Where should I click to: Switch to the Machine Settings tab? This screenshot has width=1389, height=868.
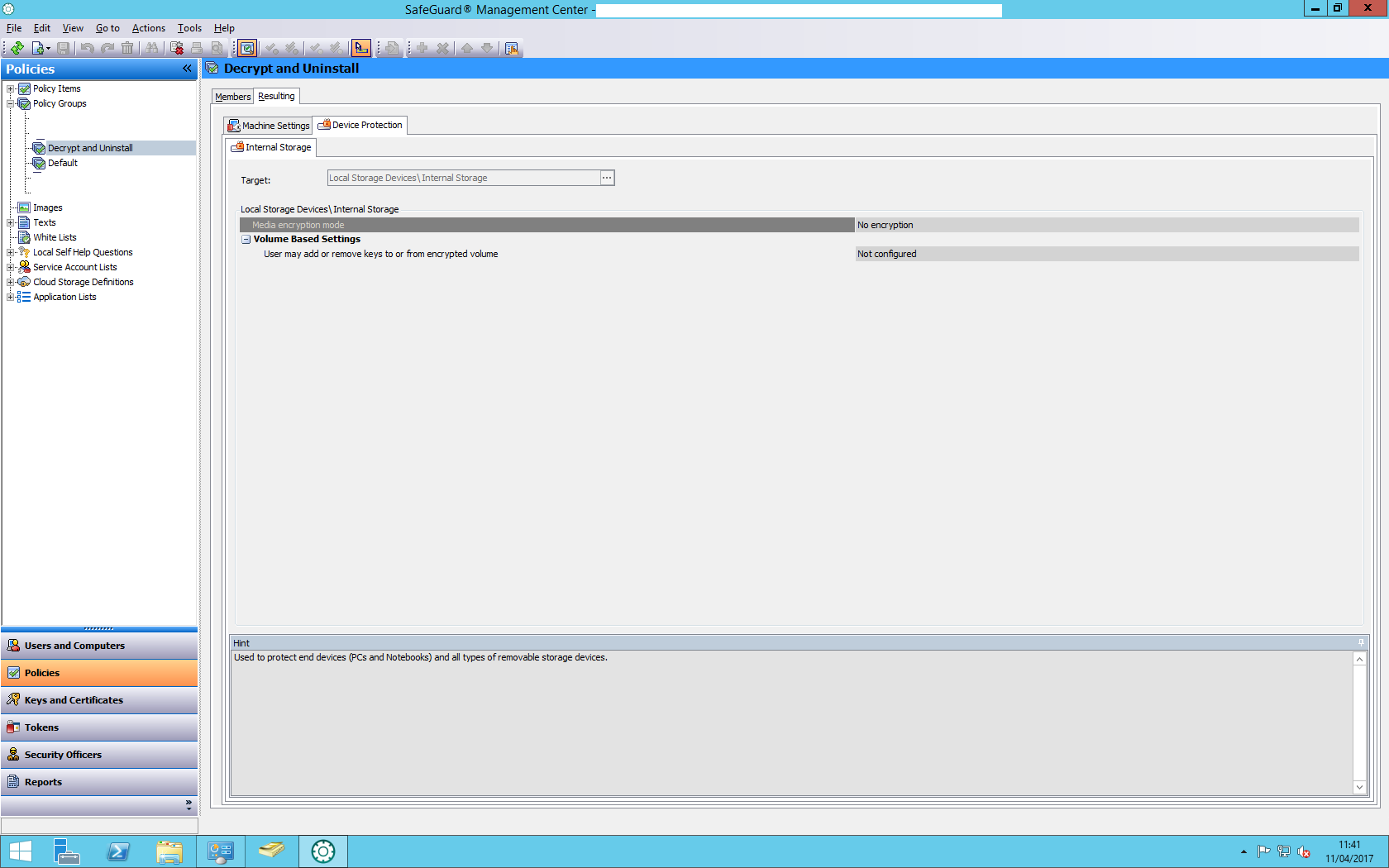click(x=269, y=126)
